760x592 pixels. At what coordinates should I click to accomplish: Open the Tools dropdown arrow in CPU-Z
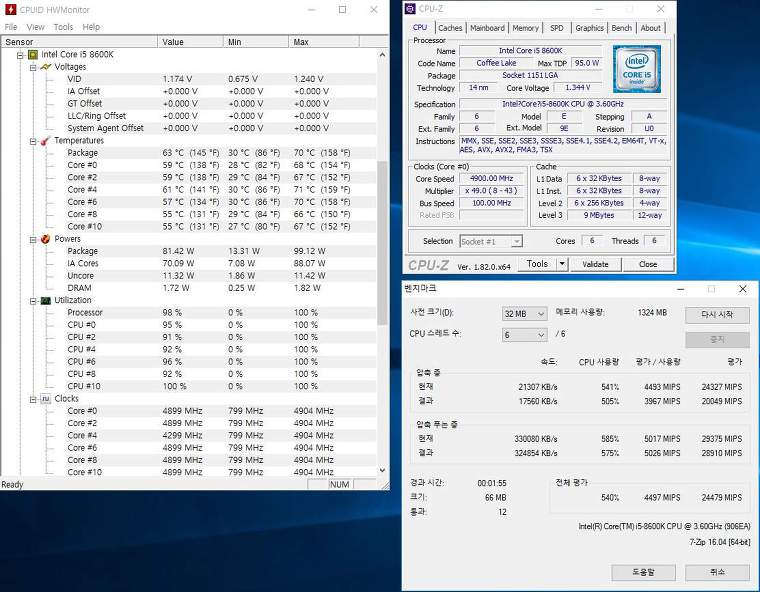[562, 264]
